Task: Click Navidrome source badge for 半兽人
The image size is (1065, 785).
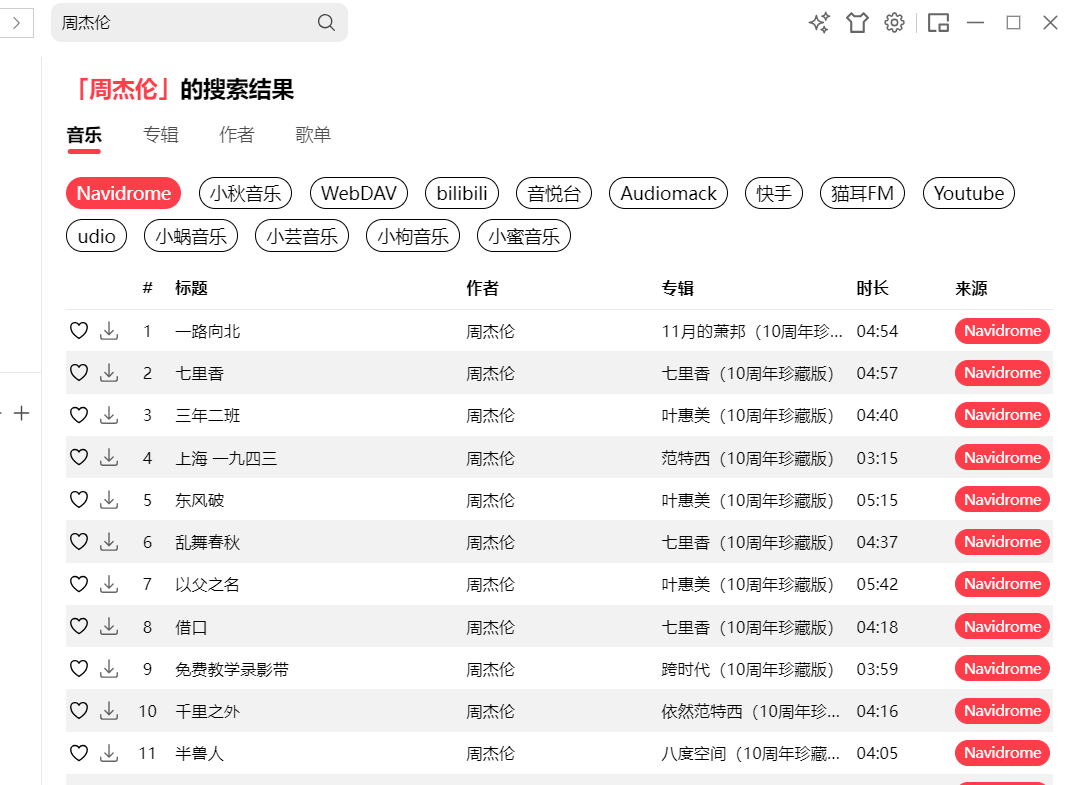Action: click(1002, 753)
